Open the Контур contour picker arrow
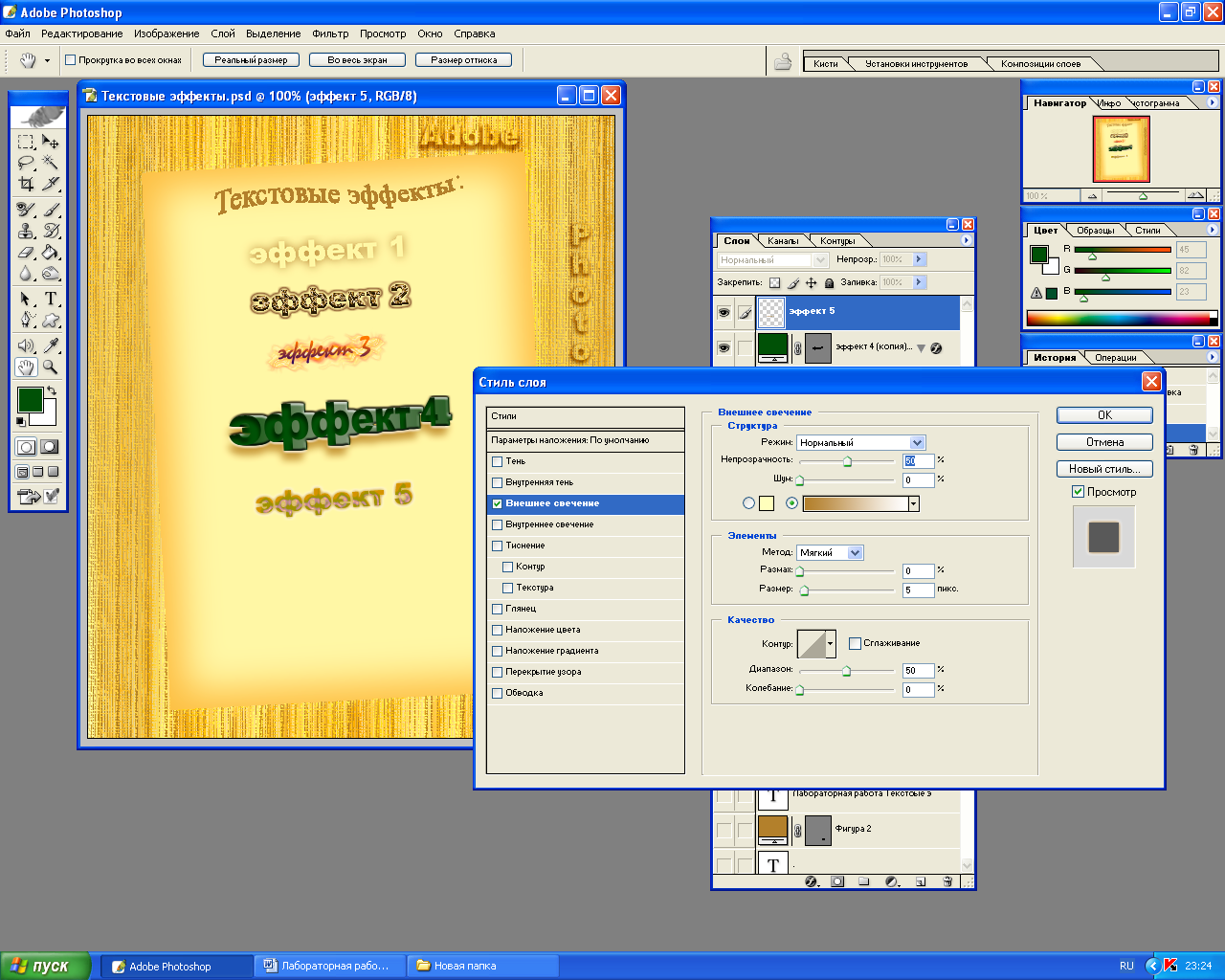Viewport: 1225px width, 980px height. pos(830,644)
